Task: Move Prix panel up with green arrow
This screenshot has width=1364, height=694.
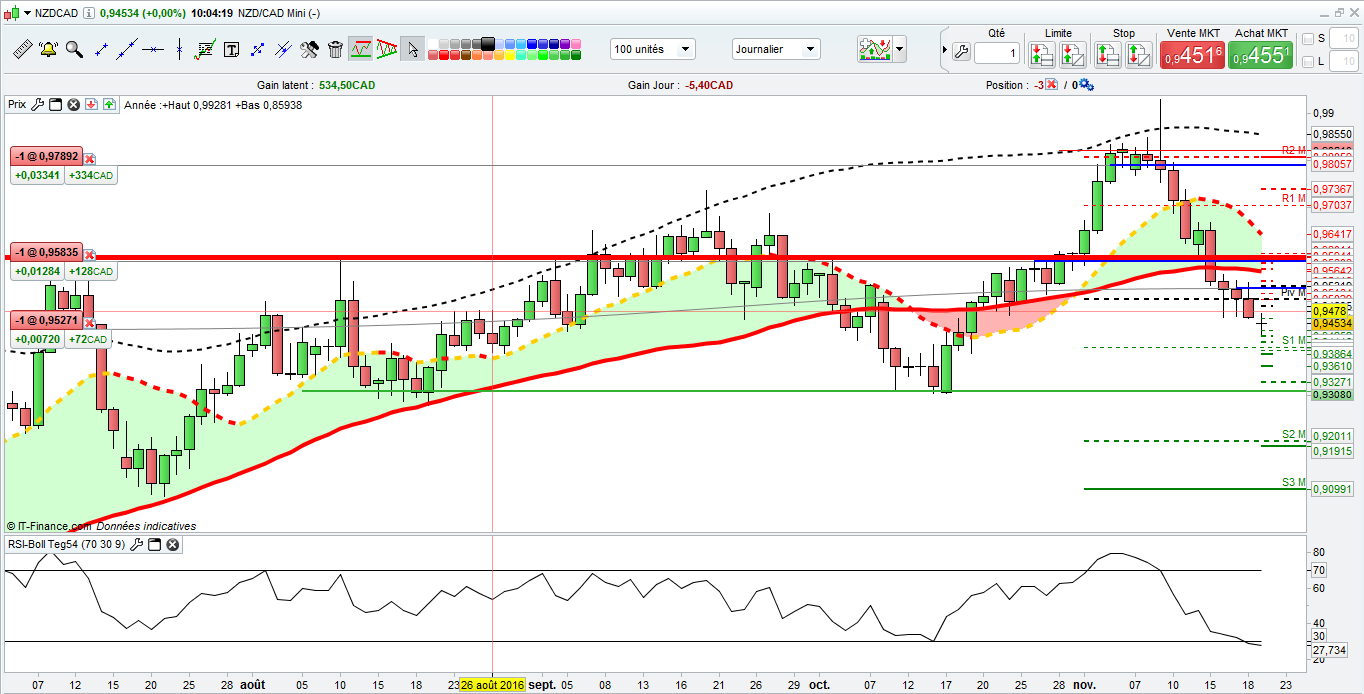Action: [x=108, y=104]
